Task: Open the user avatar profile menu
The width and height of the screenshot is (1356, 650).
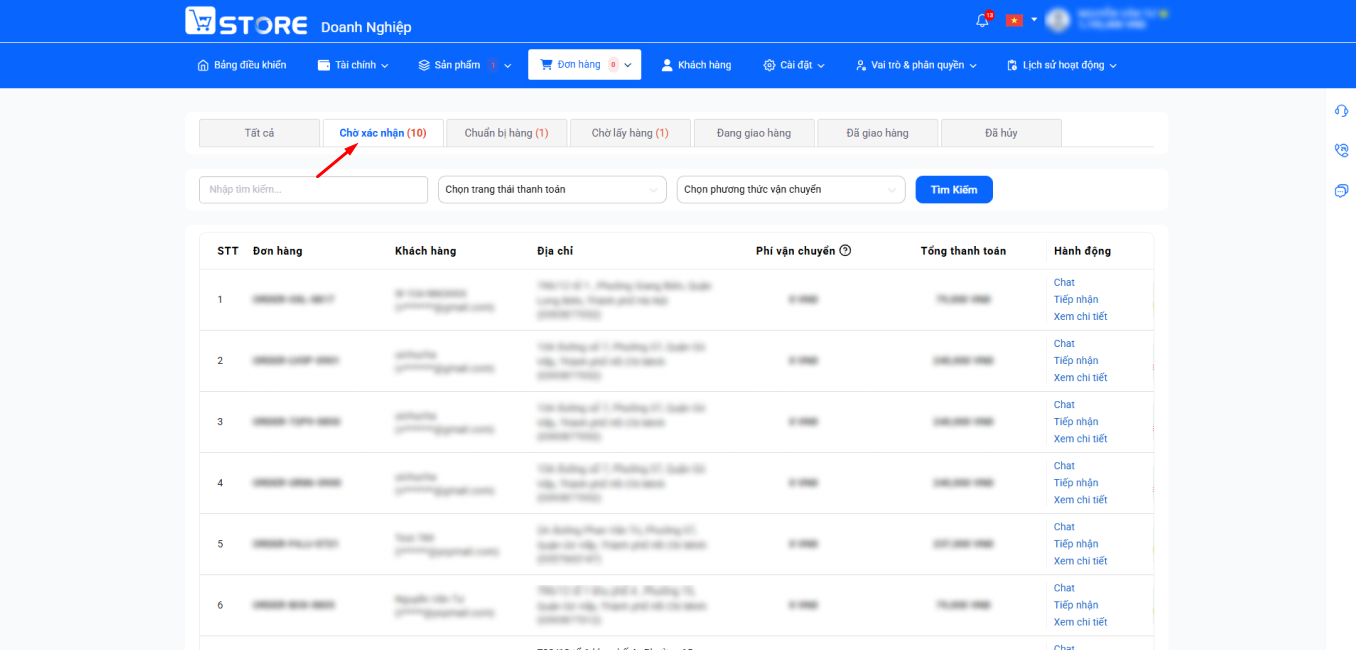Action: point(1057,20)
